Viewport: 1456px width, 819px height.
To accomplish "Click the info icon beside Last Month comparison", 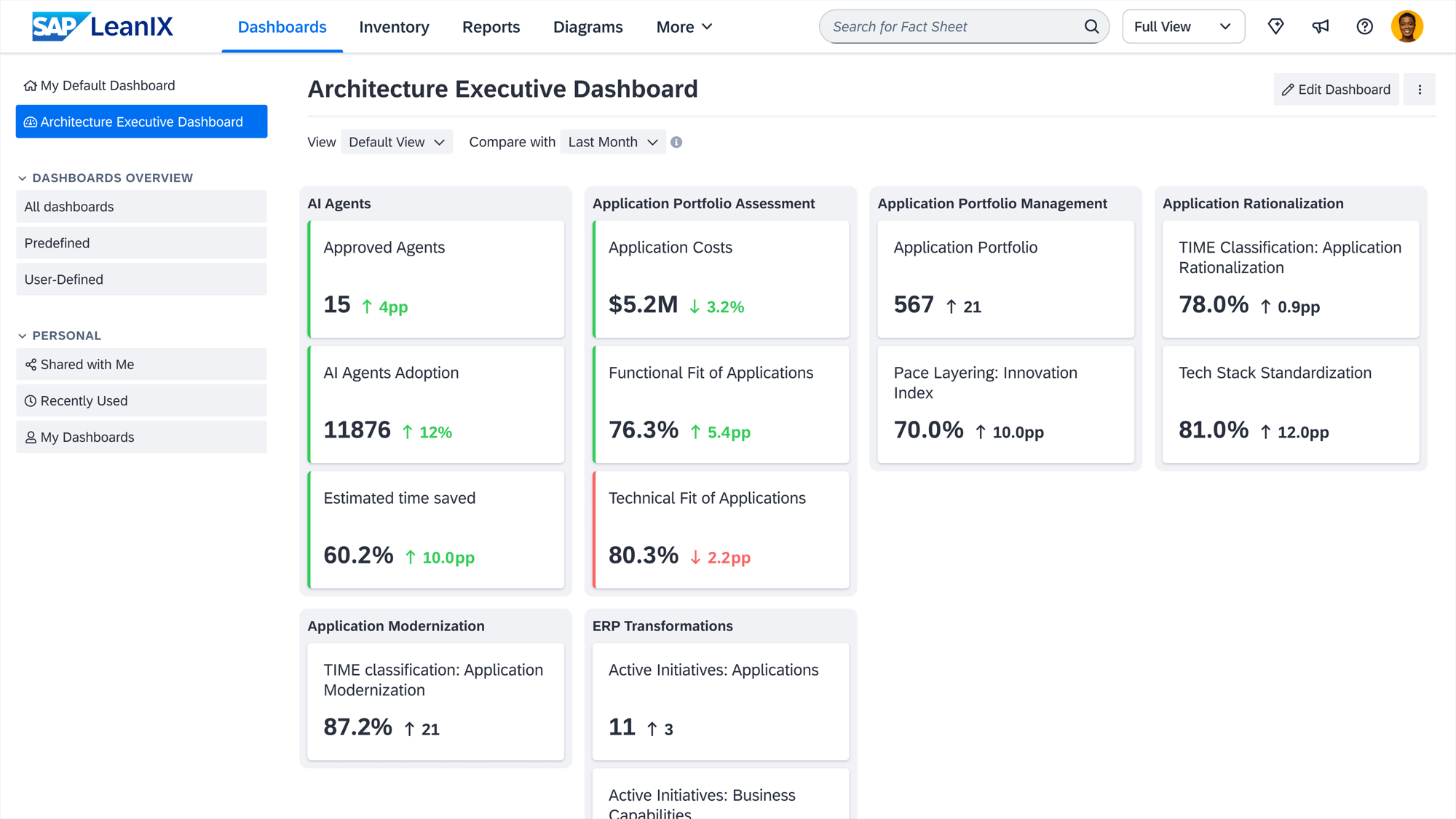I will coord(676,142).
